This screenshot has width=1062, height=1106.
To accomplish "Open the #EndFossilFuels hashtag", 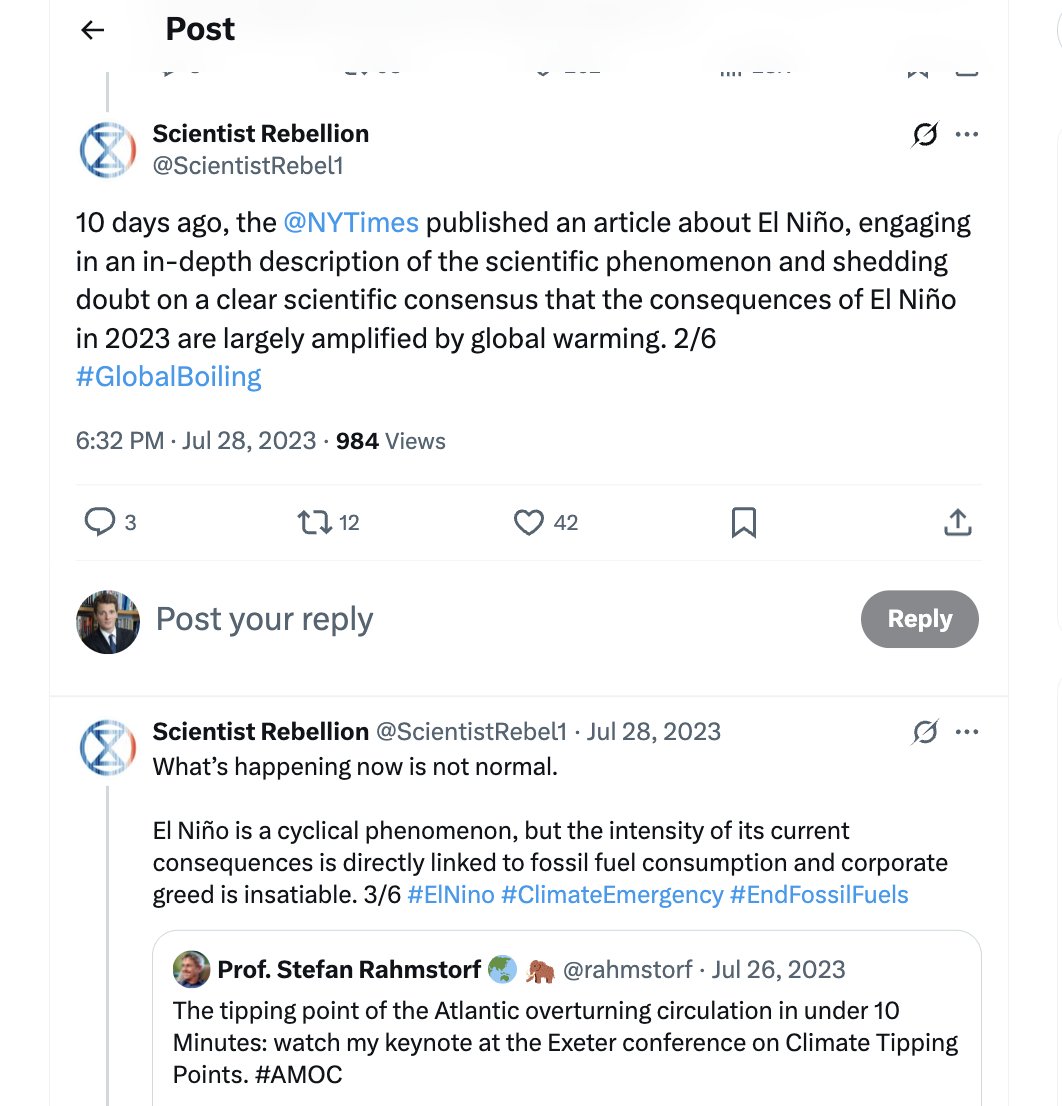I will [819, 894].
